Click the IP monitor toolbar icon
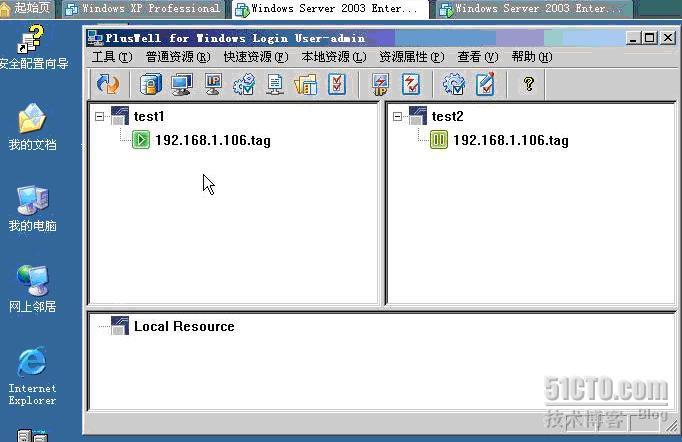Screen dimensions: 682x442 pos(213,84)
